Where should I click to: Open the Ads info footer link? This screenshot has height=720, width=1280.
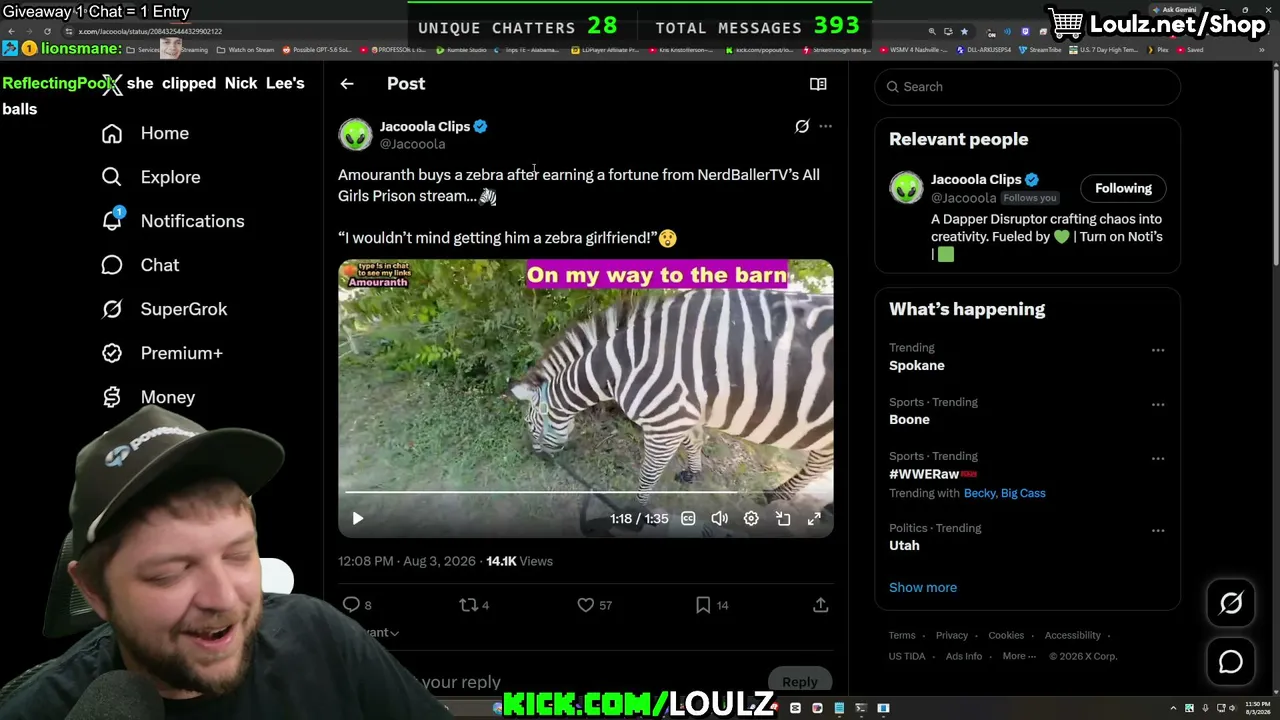click(x=964, y=656)
